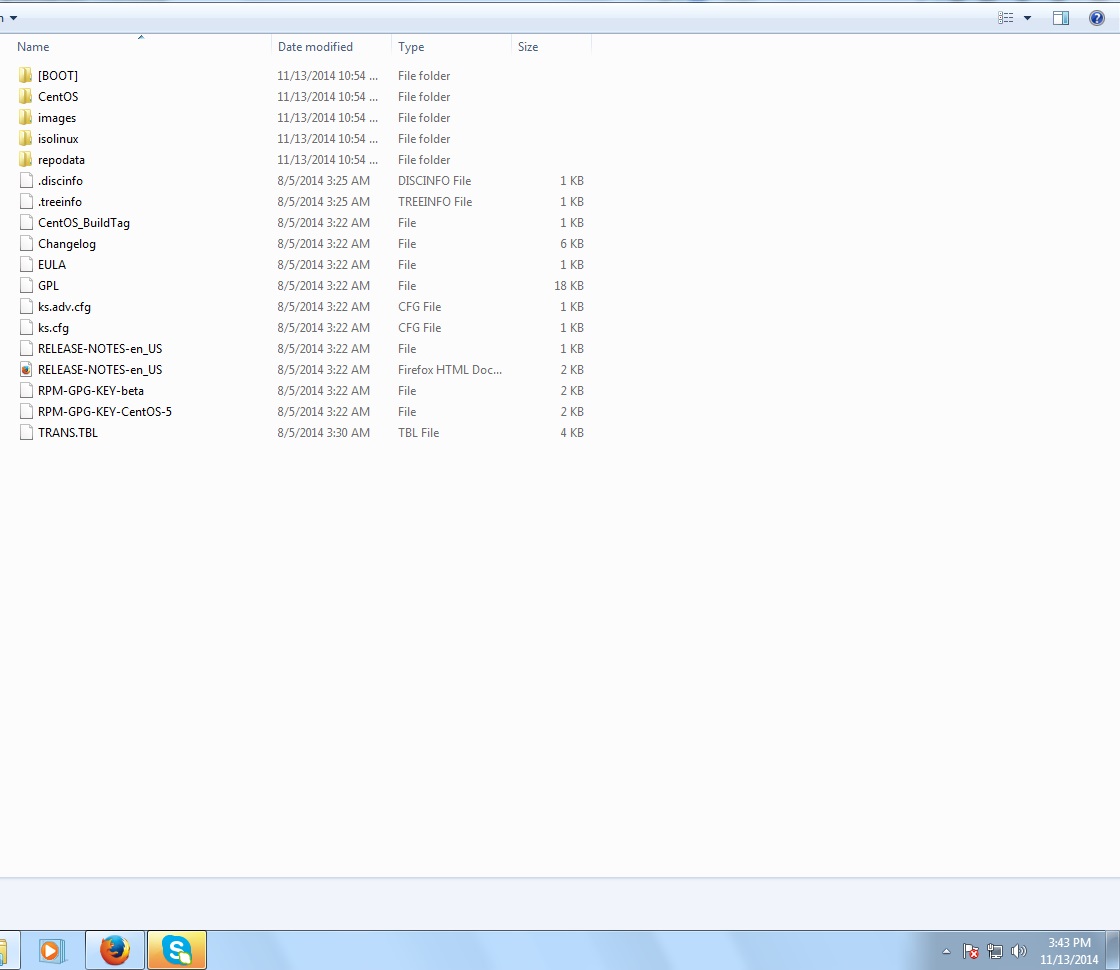
Task: Click the 6 KB size value
Action: click(x=571, y=244)
